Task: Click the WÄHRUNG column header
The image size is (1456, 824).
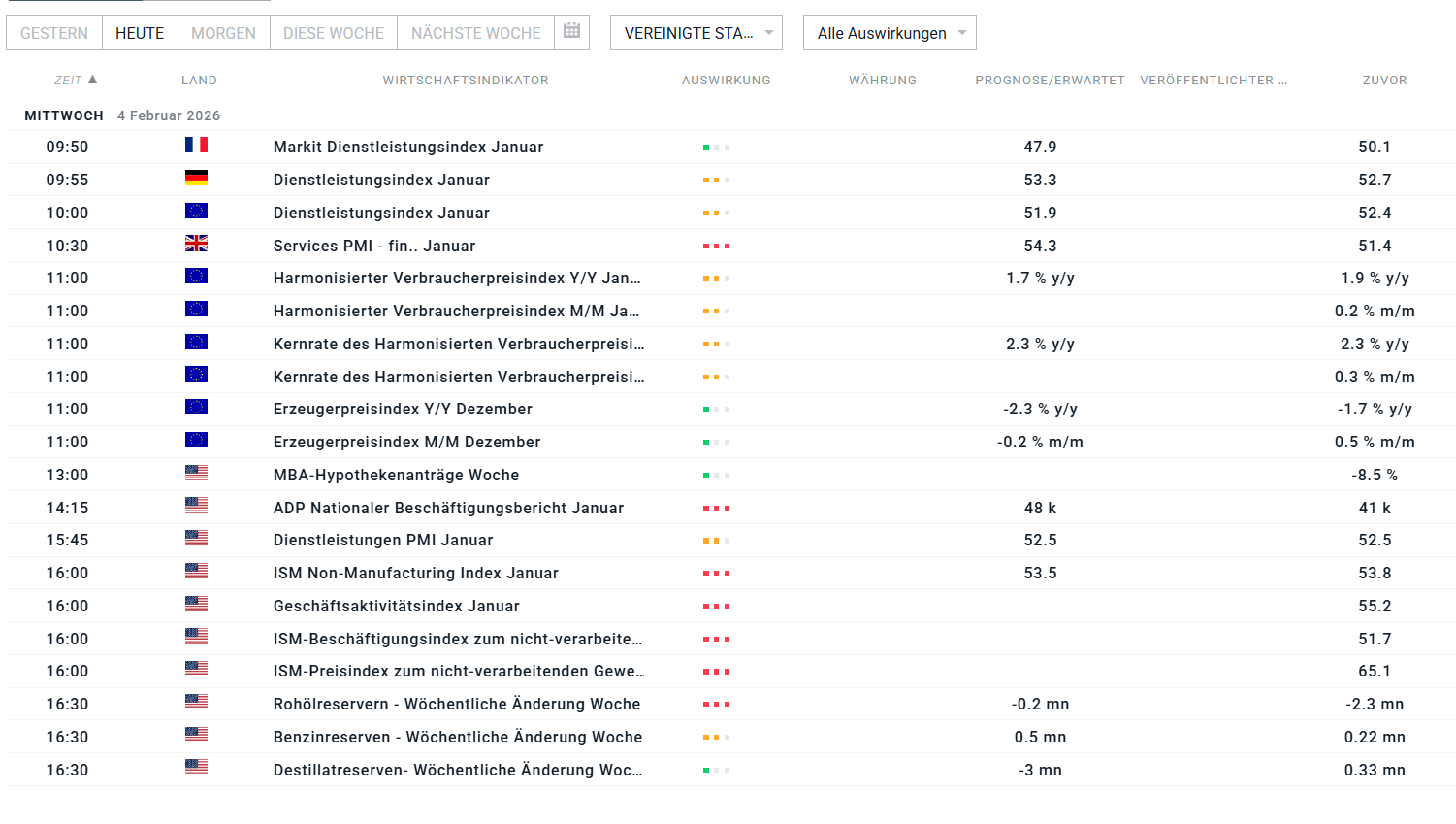Action: pyautogui.click(x=883, y=80)
